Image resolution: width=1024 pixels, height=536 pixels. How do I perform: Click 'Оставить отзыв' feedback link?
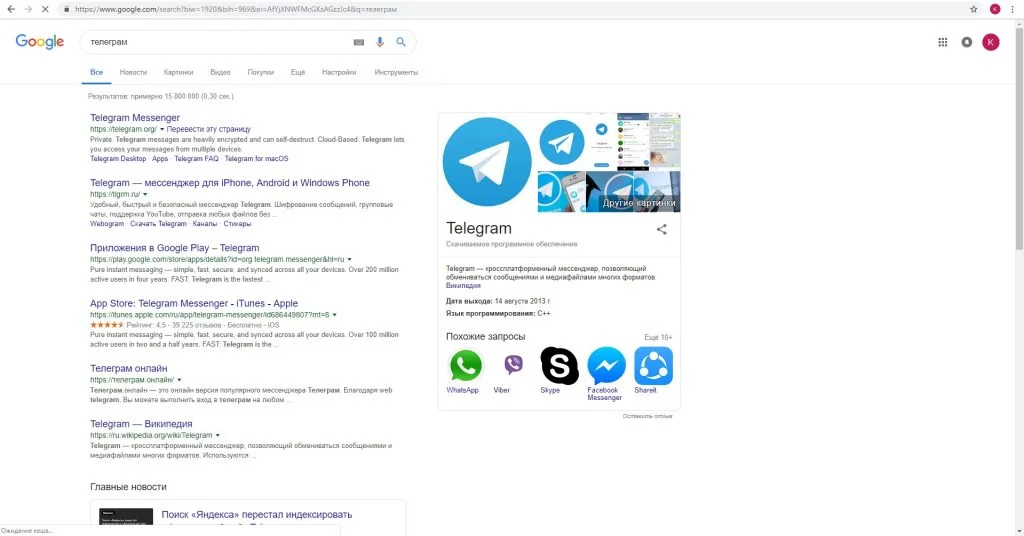click(x=647, y=416)
